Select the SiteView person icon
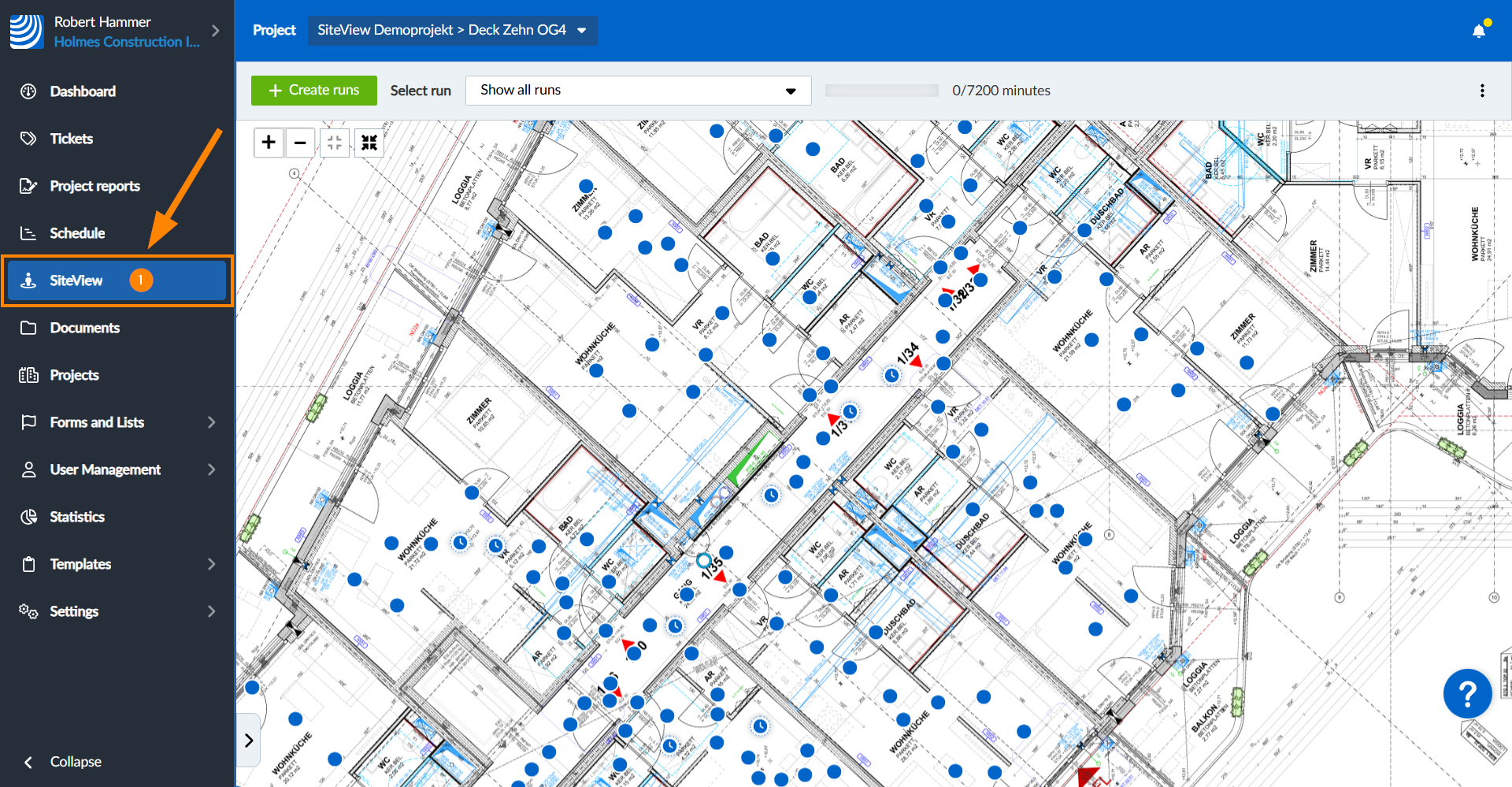 point(28,280)
